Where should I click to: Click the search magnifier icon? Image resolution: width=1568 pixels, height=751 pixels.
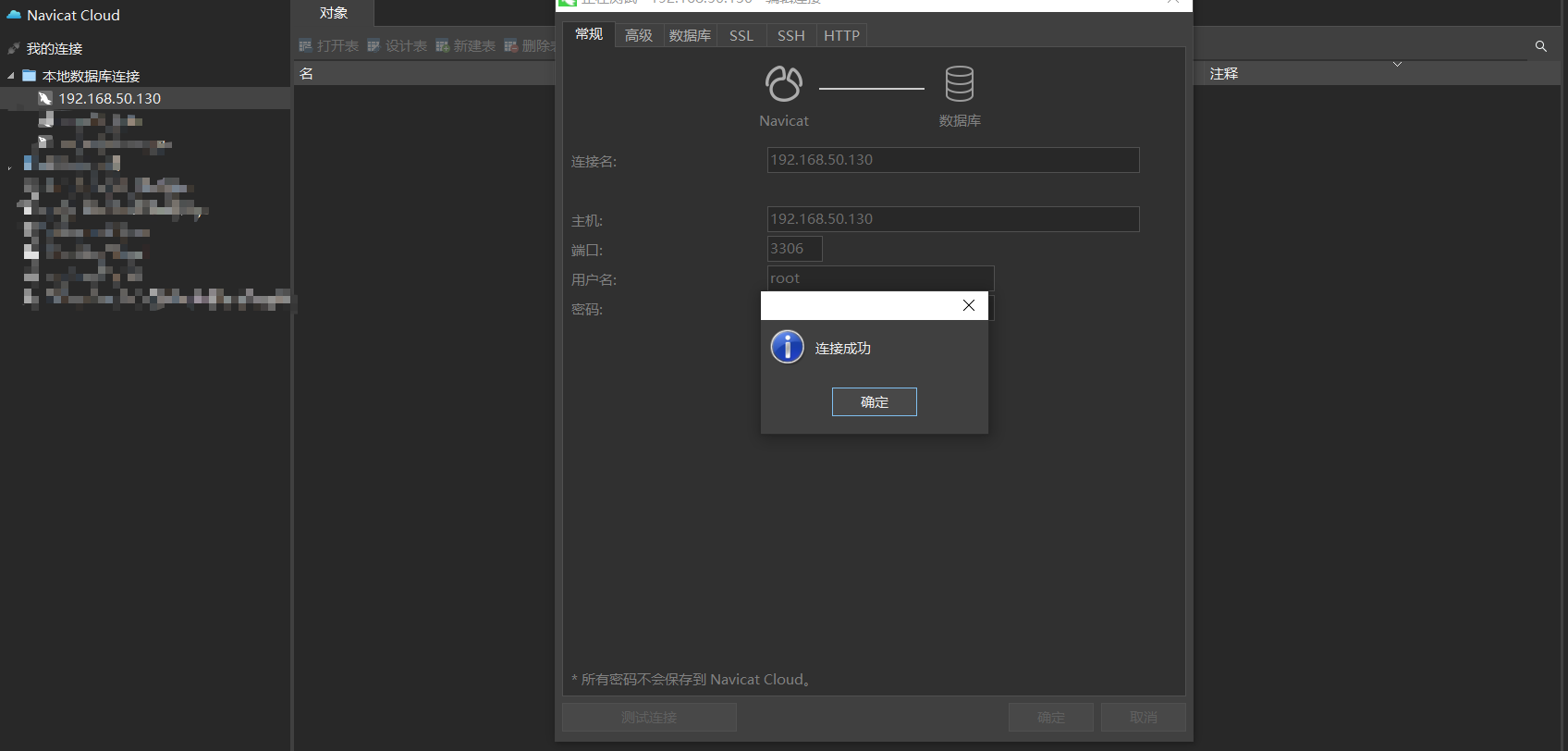pos(1540,46)
